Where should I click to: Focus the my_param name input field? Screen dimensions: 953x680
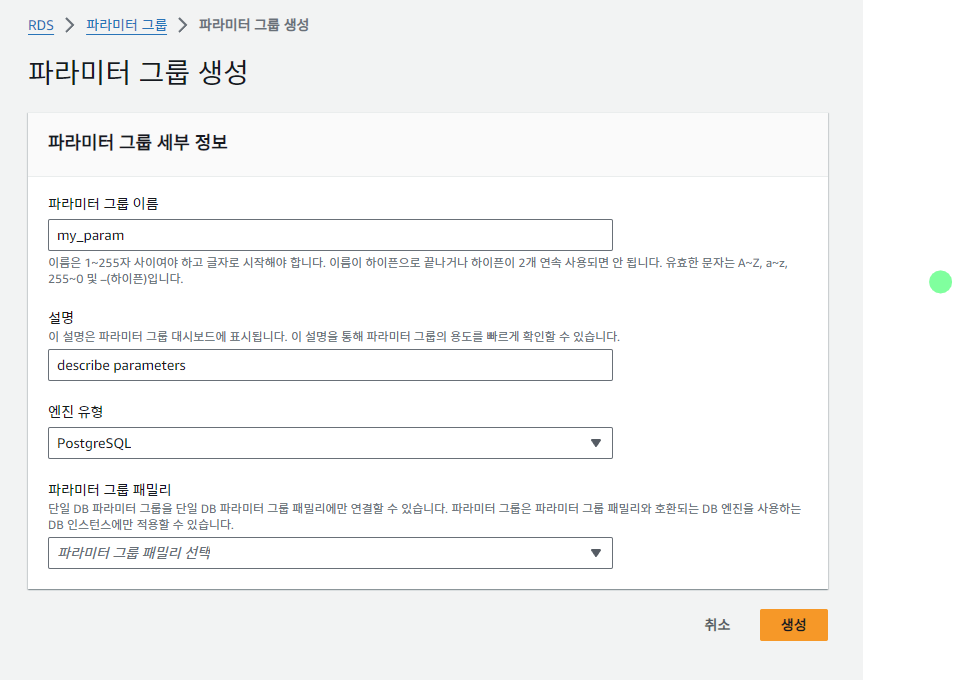pos(330,235)
